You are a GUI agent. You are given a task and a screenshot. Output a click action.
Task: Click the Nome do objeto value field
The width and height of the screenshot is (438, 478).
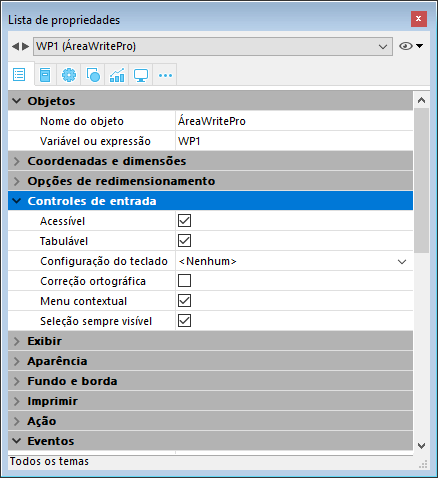(x=294, y=121)
